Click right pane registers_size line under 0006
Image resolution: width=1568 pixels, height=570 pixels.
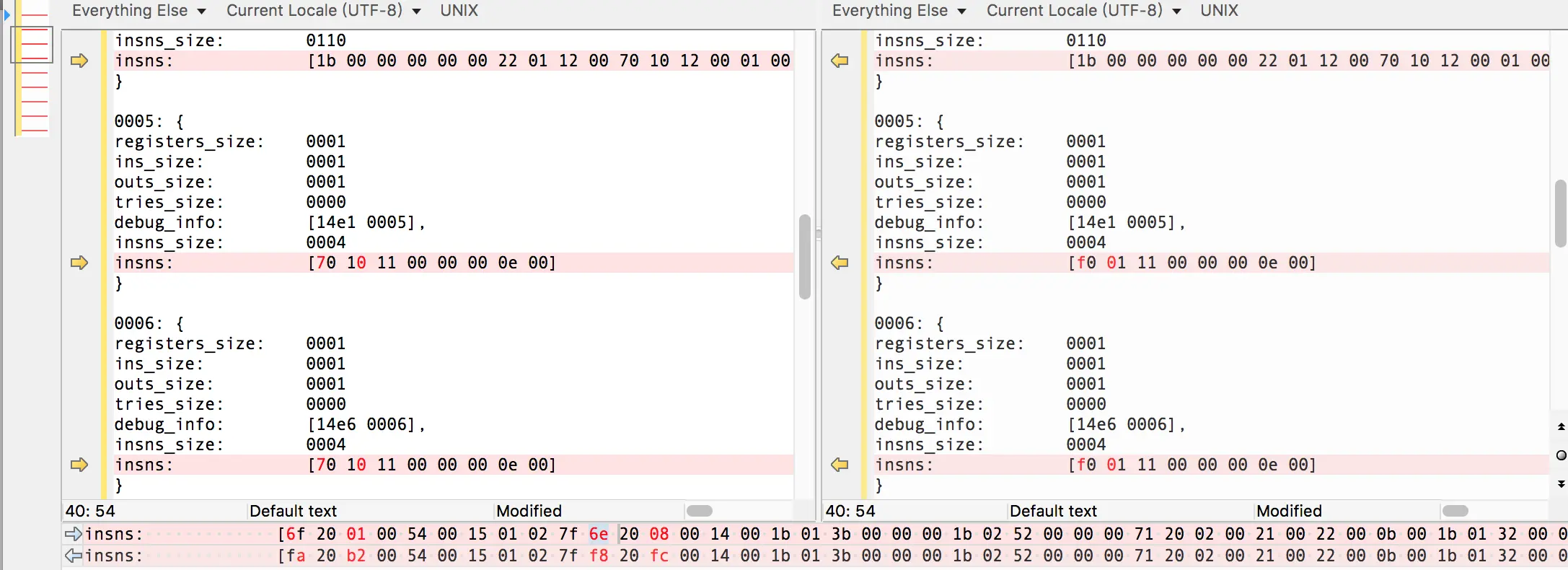[990, 343]
